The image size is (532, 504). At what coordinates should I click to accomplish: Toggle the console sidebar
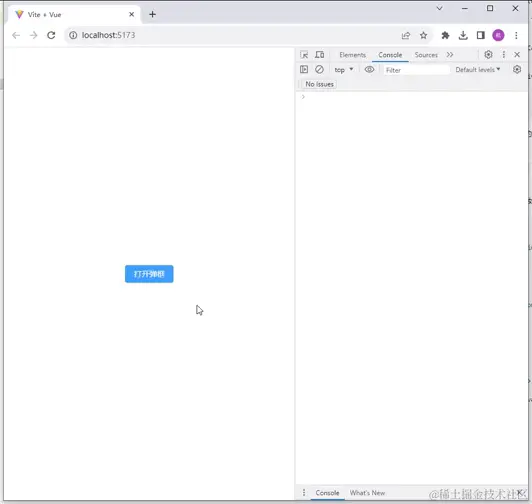pos(304,70)
